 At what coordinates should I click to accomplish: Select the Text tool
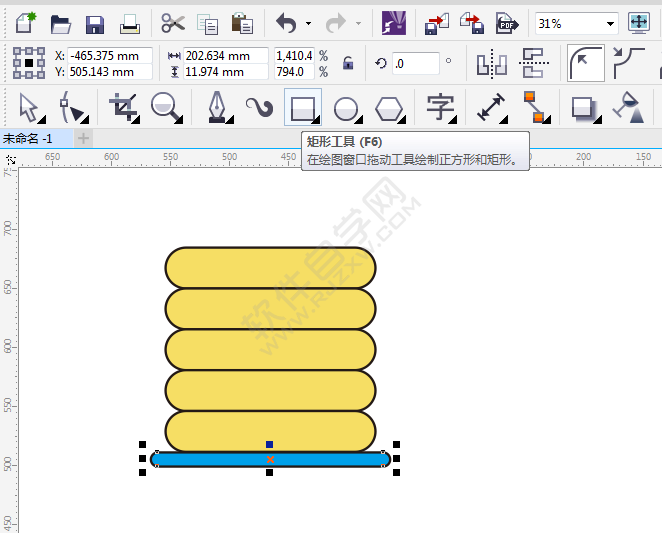(440, 107)
